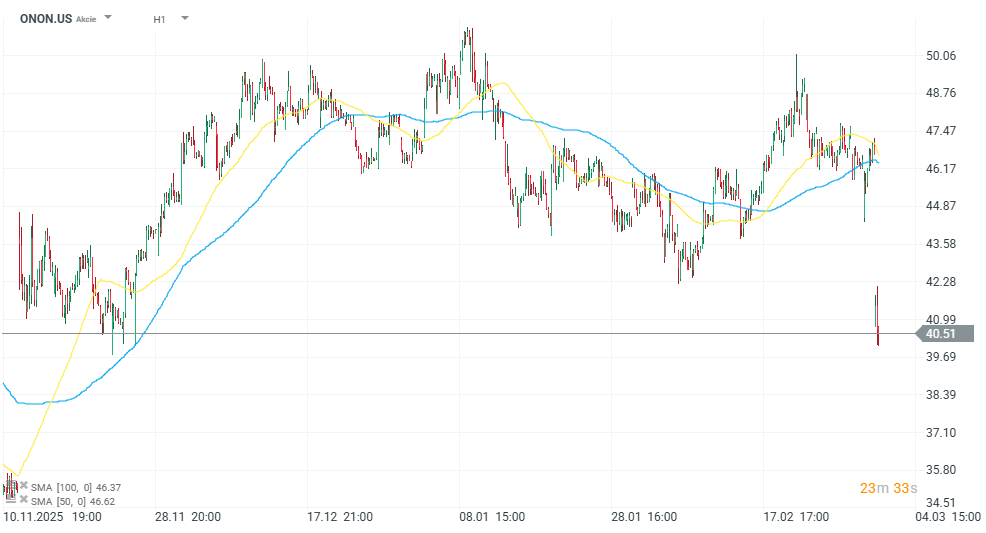Click the candle countdown timer
Image resolution: width=986 pixels, height=533 pixels.
pyautogui.click(x=888, y=488)
